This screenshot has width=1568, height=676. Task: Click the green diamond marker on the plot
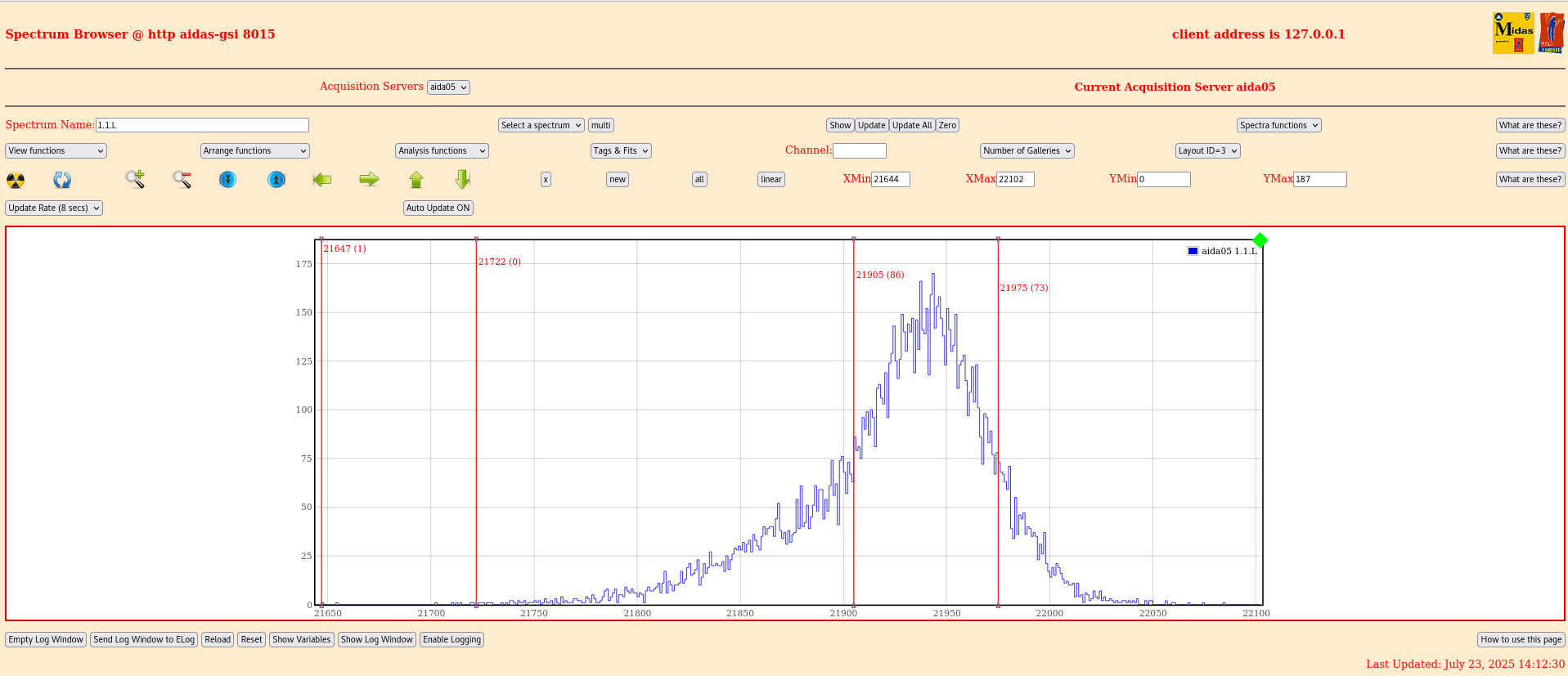click(x=1260, y=240)
